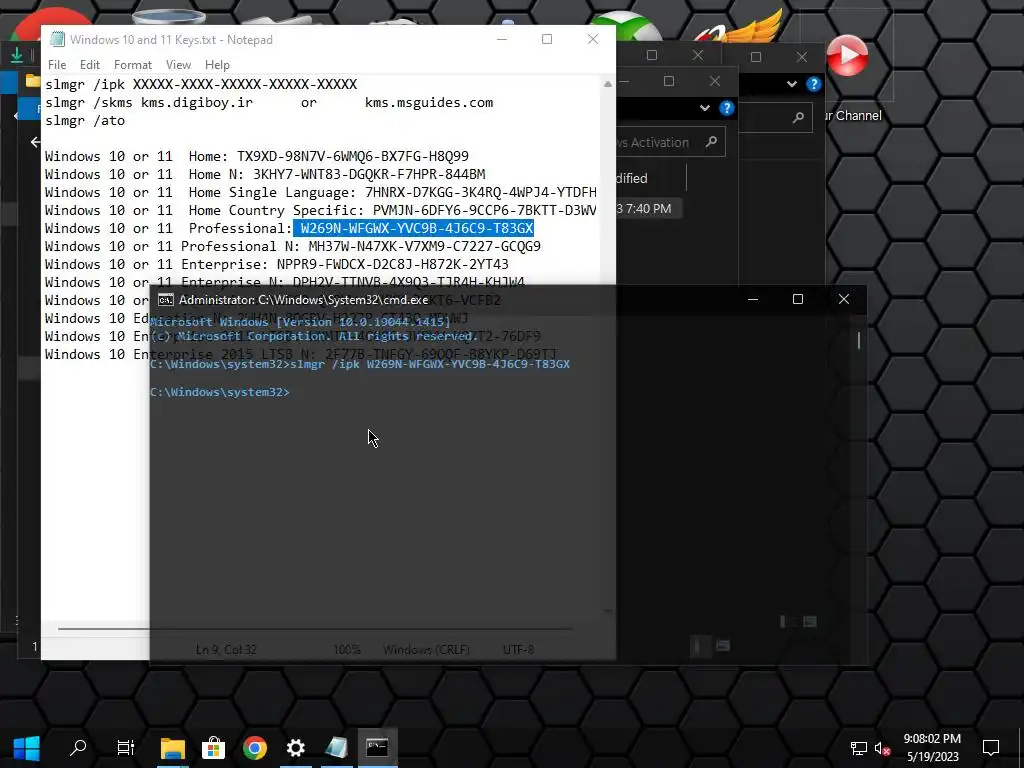Click the command prompt input line C:\Windows\system32>
Screen dimensions: 1024x768
pos(219,392)
